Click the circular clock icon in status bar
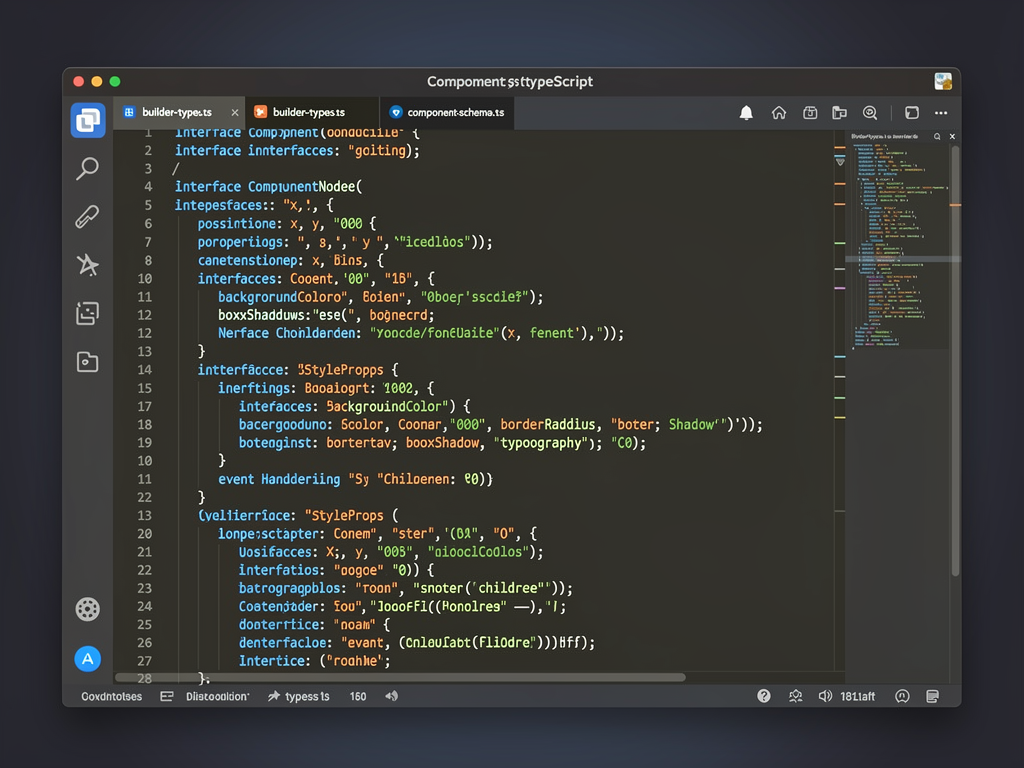The image size is (1024, 768). 902,696
